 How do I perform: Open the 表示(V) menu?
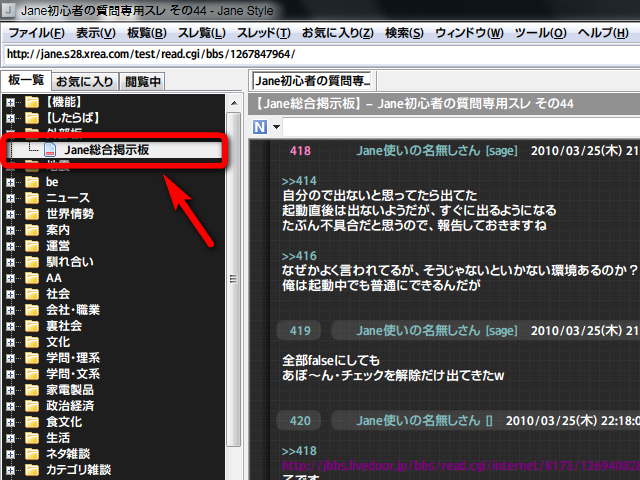[x=96, y=33]
